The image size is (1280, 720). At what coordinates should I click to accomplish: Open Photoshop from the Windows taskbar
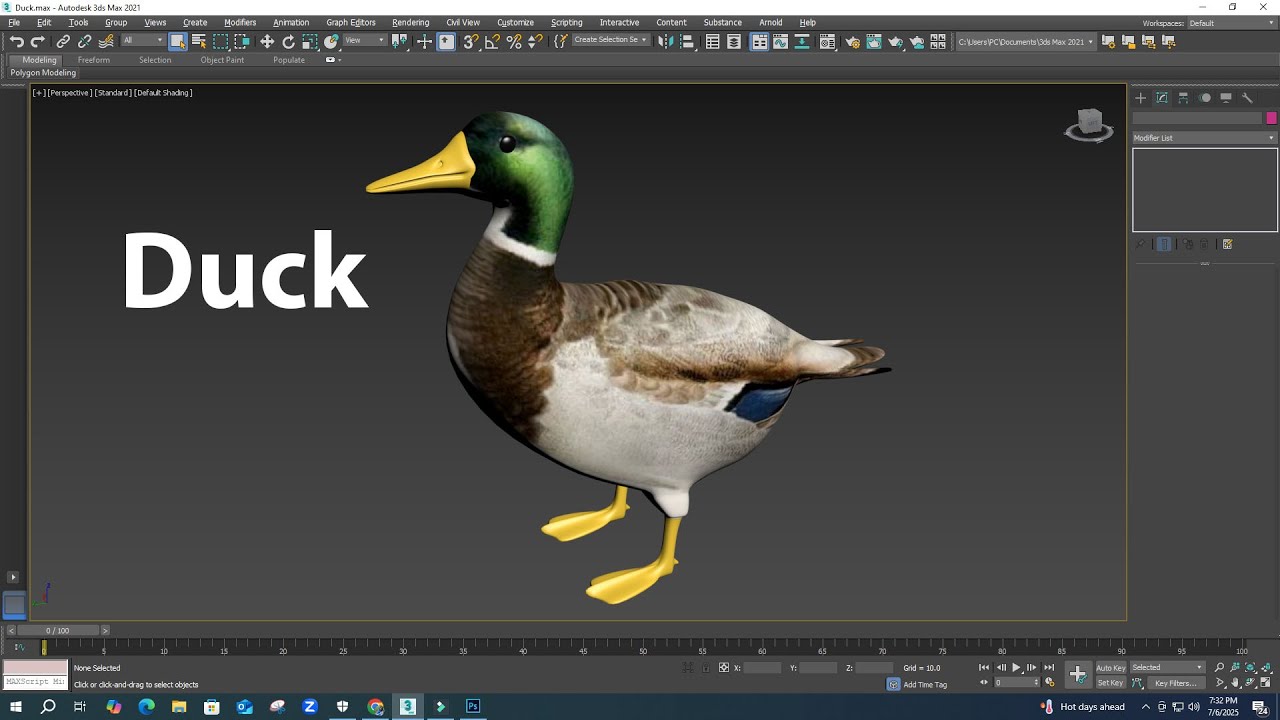[x=473, y=707]
